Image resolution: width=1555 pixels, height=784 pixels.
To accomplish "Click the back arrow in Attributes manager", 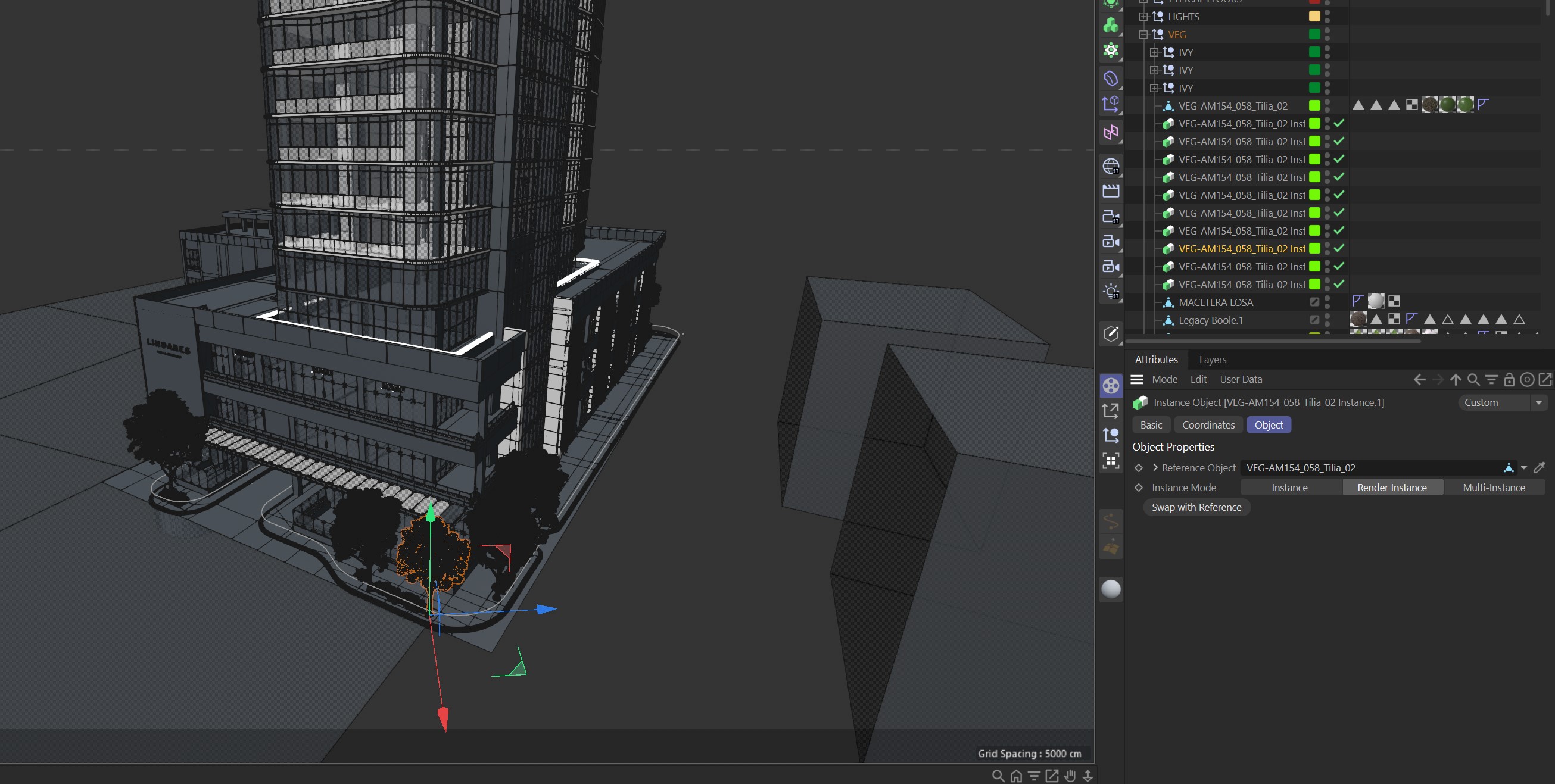I will tap(1419, 380).
